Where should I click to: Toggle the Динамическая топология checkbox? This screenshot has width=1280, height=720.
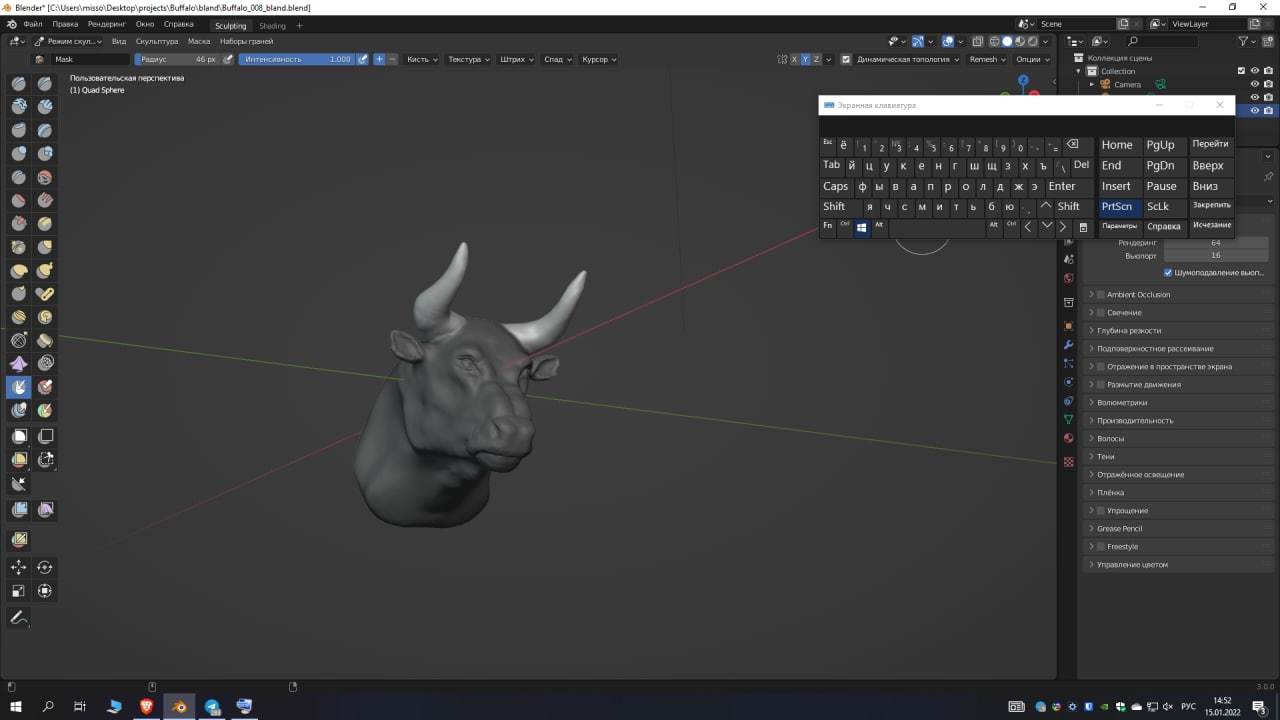[846, 59]
